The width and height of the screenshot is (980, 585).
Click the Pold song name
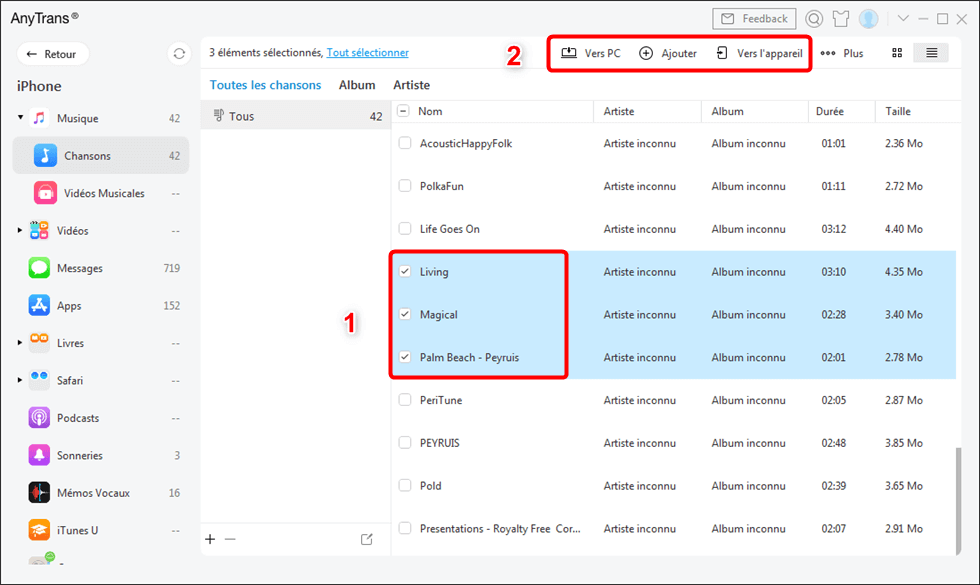click(x=431, y=486)
